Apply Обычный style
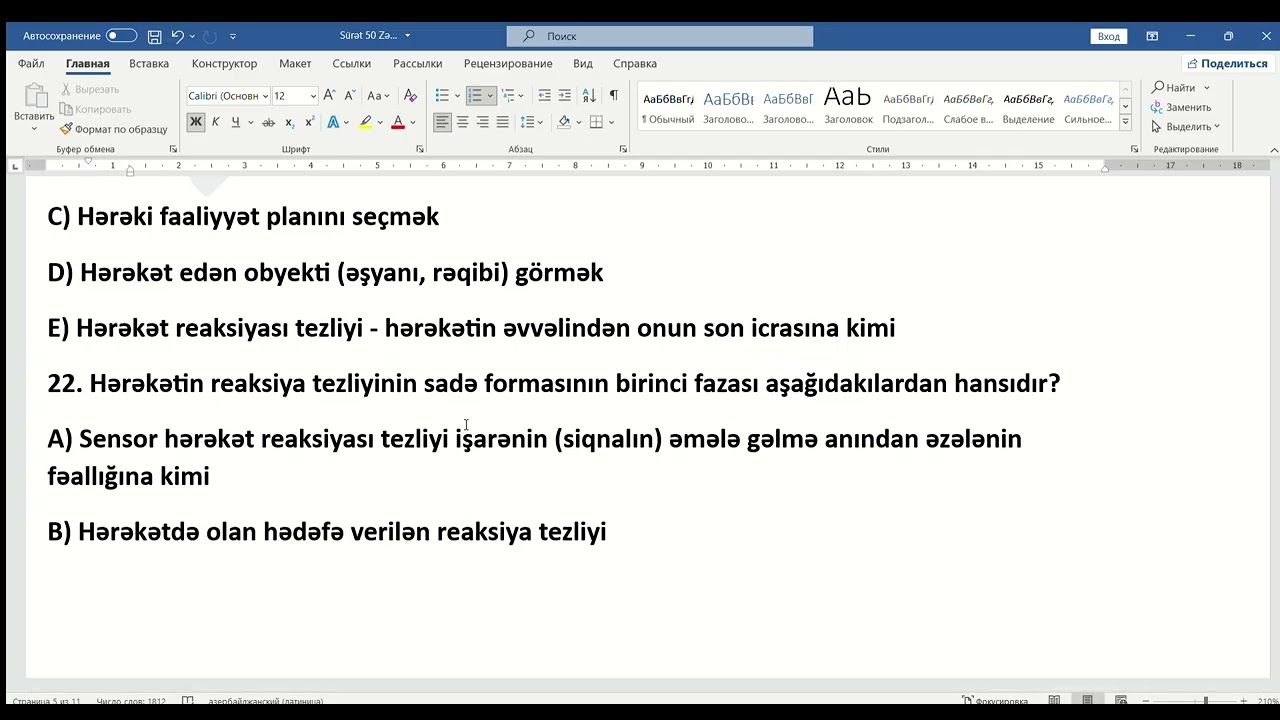1280x720 pixels. pos(668,108)
